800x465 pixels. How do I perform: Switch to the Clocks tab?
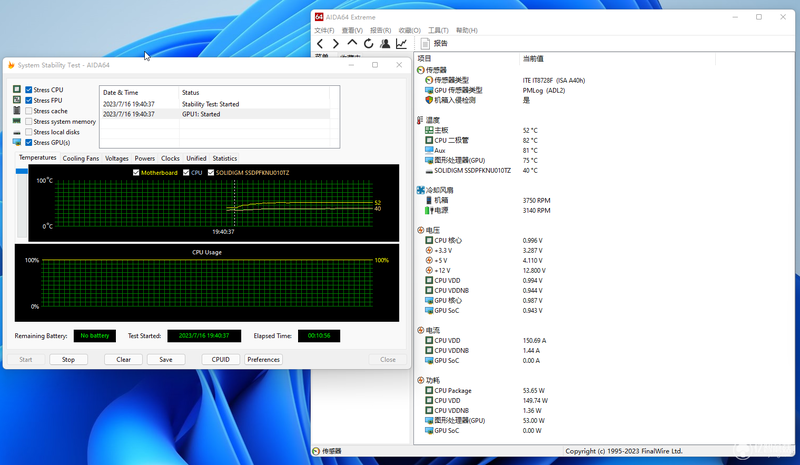pyautogui.click(x=170, y=158)
